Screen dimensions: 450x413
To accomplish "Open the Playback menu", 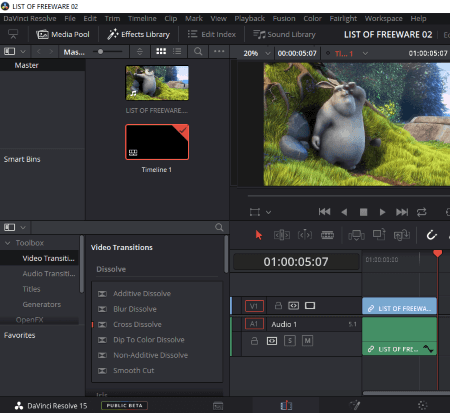I will point(249,18).
